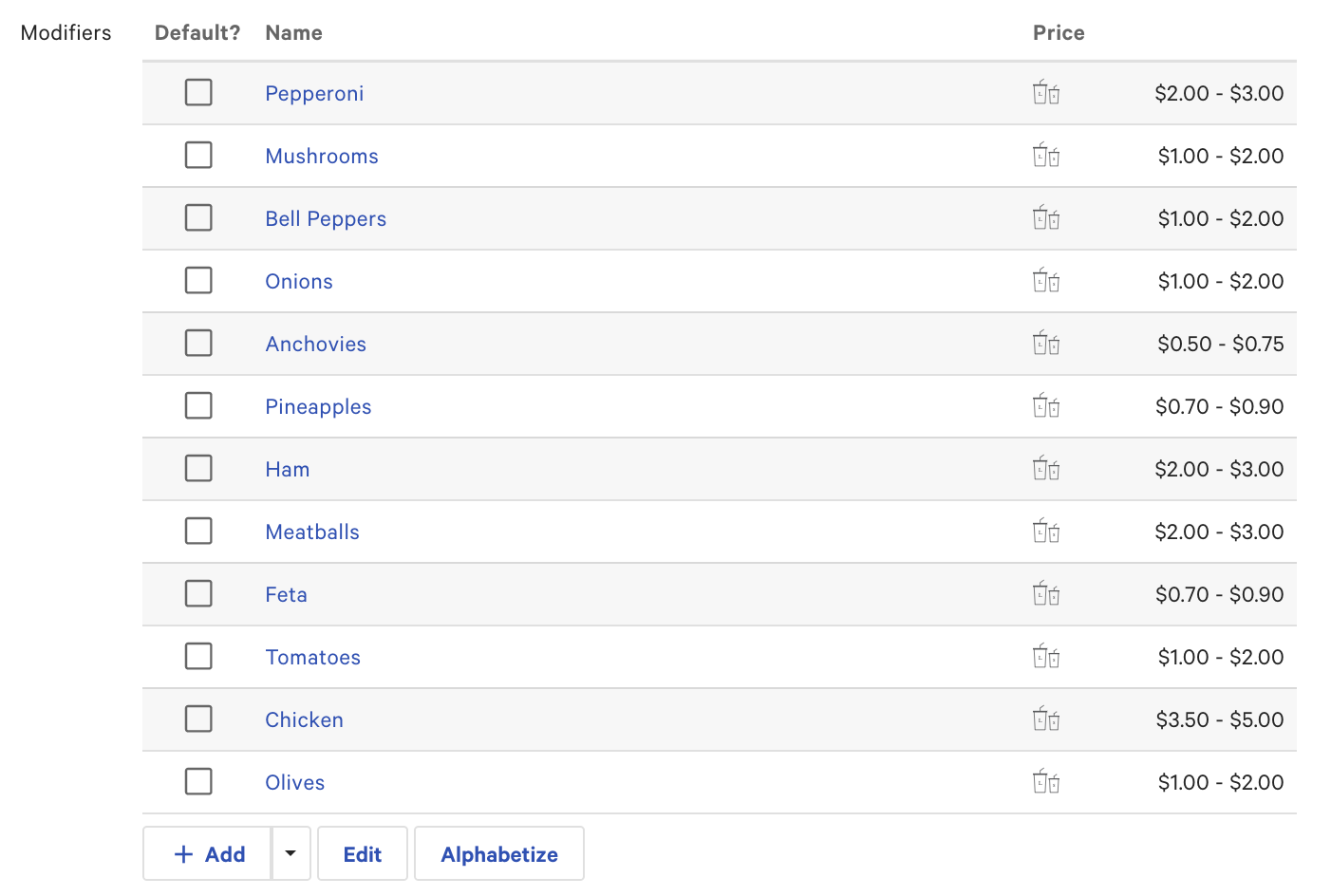Open Bell Peppers size pricing icon
1331x896 pixels.
pyautogui.click(x=1045, y=217)
